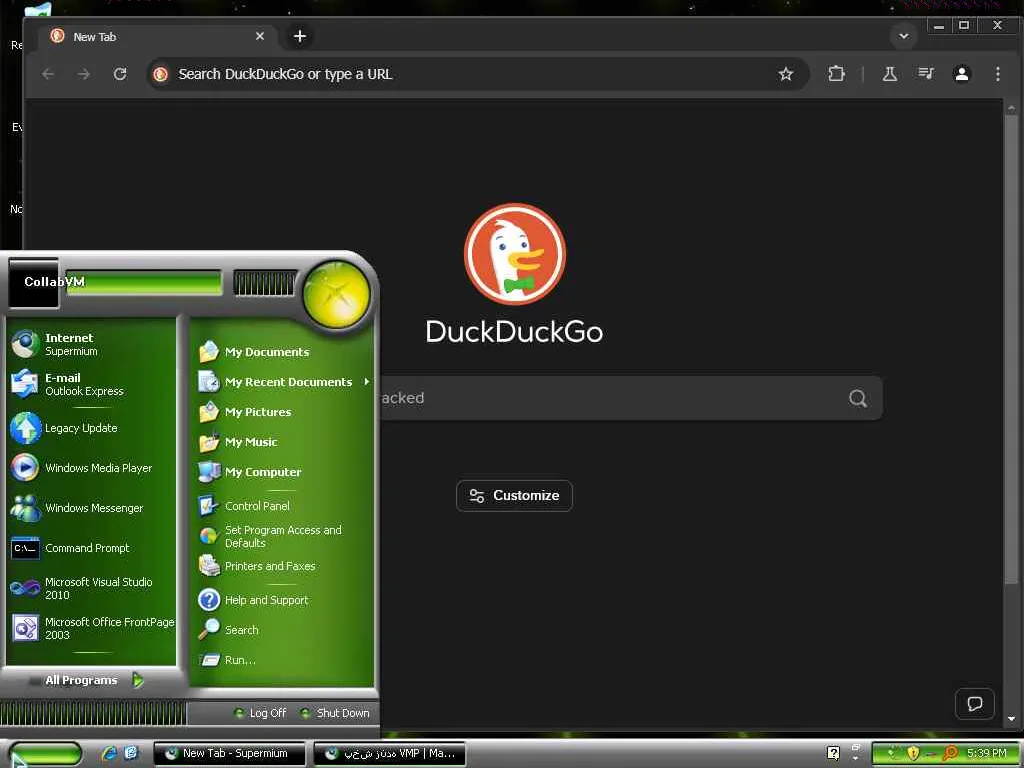Open Set Program Access and Defaults
1024x768 pixels.
coord(282,536)
